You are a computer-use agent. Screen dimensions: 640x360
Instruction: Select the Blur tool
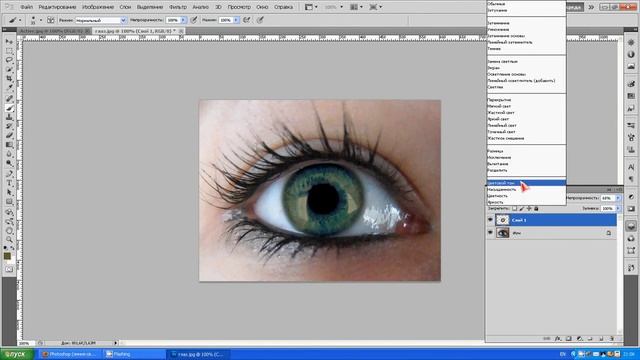[9, 154]
